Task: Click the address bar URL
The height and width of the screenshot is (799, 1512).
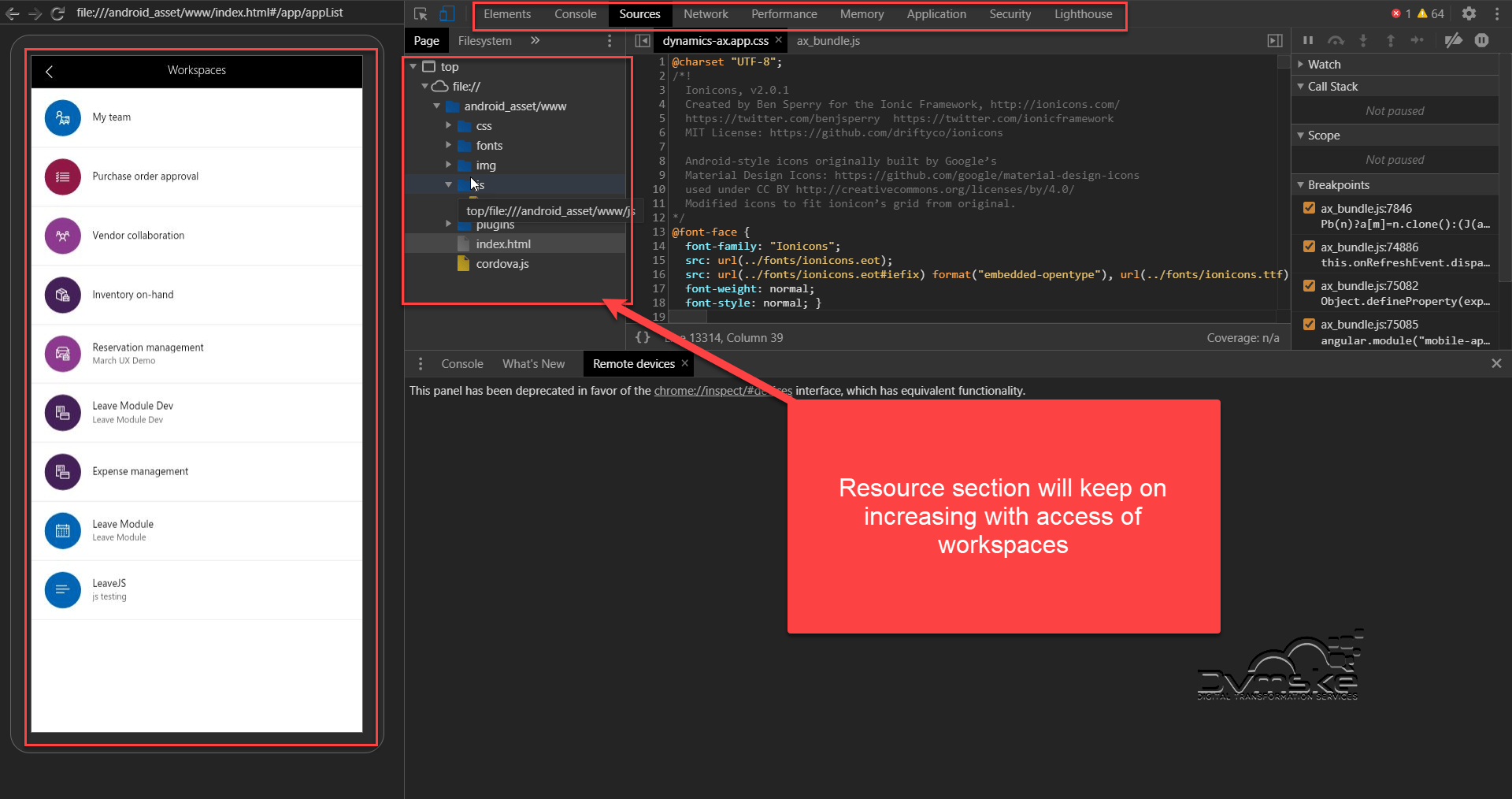Action: point(209,13)
